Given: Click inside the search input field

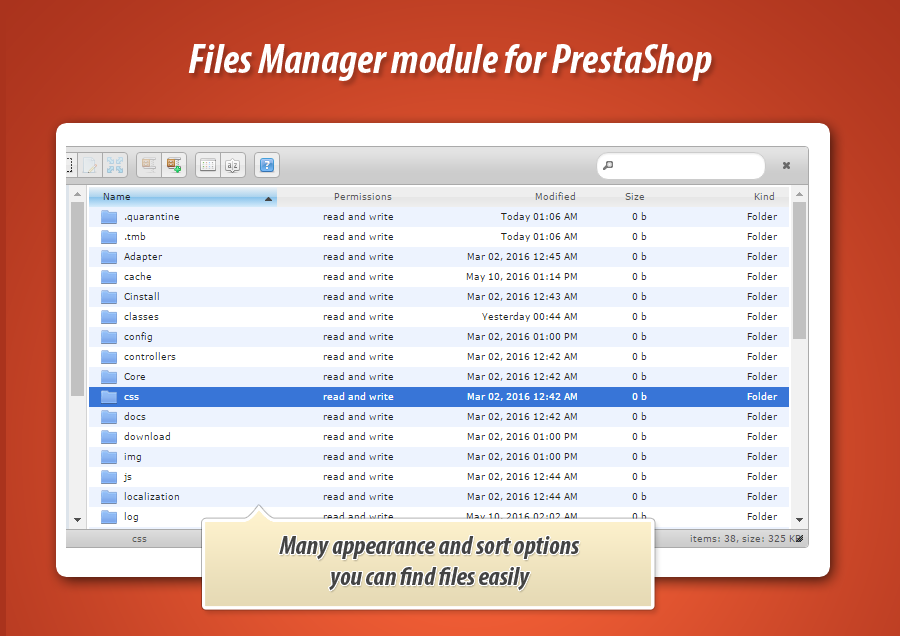Looking at the screenshot, I should click(688, 166).
